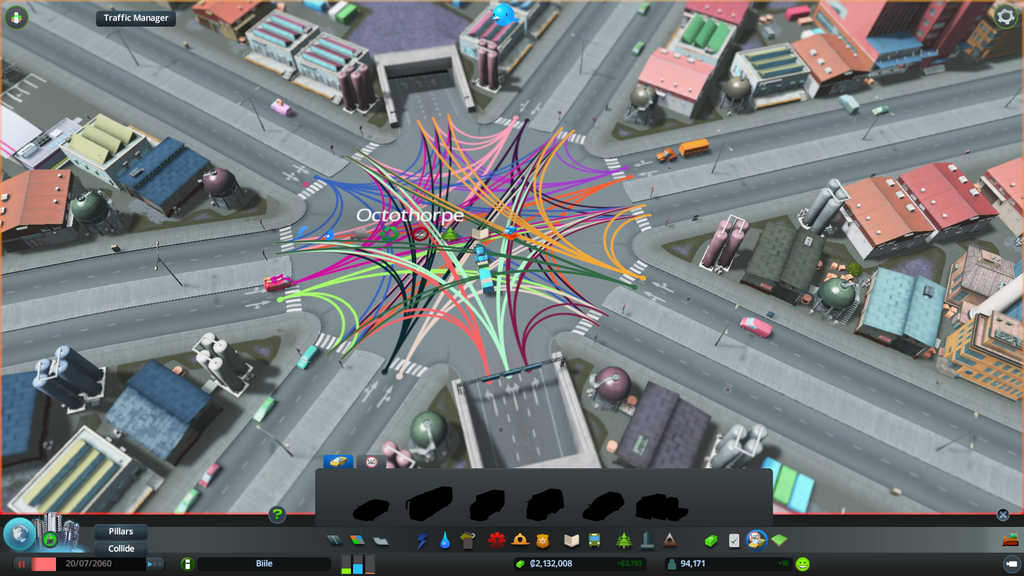This screenshot has width=1024, height=576.
Task: Click the green unlock milestones icon
Action: point(50,540)
